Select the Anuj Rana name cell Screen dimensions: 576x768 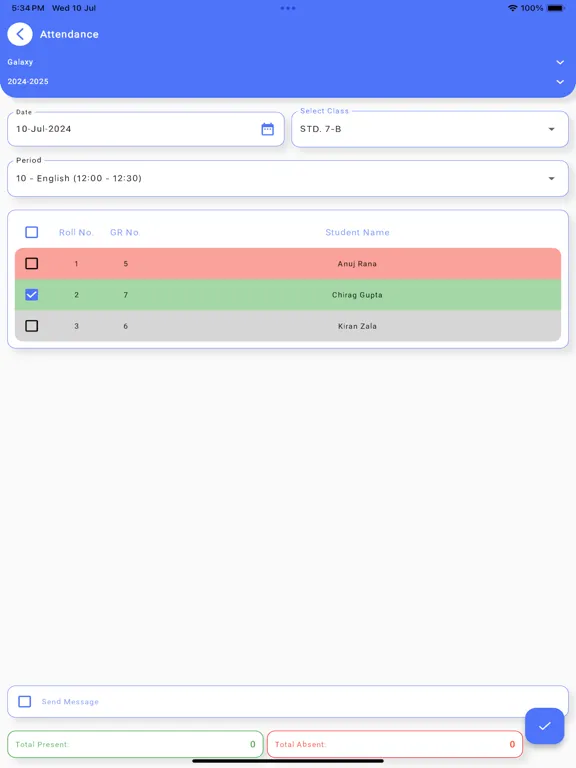[x=357, y=264]
